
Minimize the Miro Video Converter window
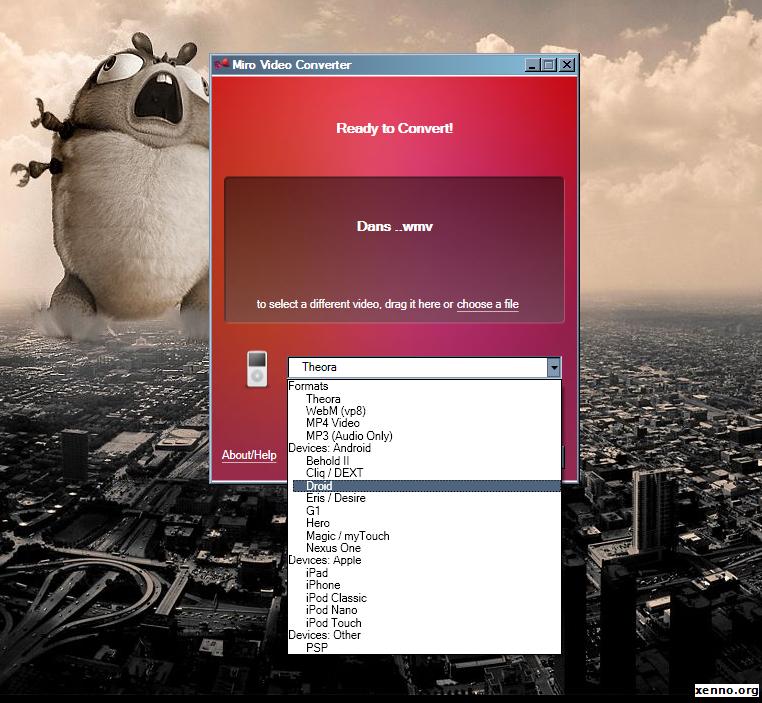(532, 65)
